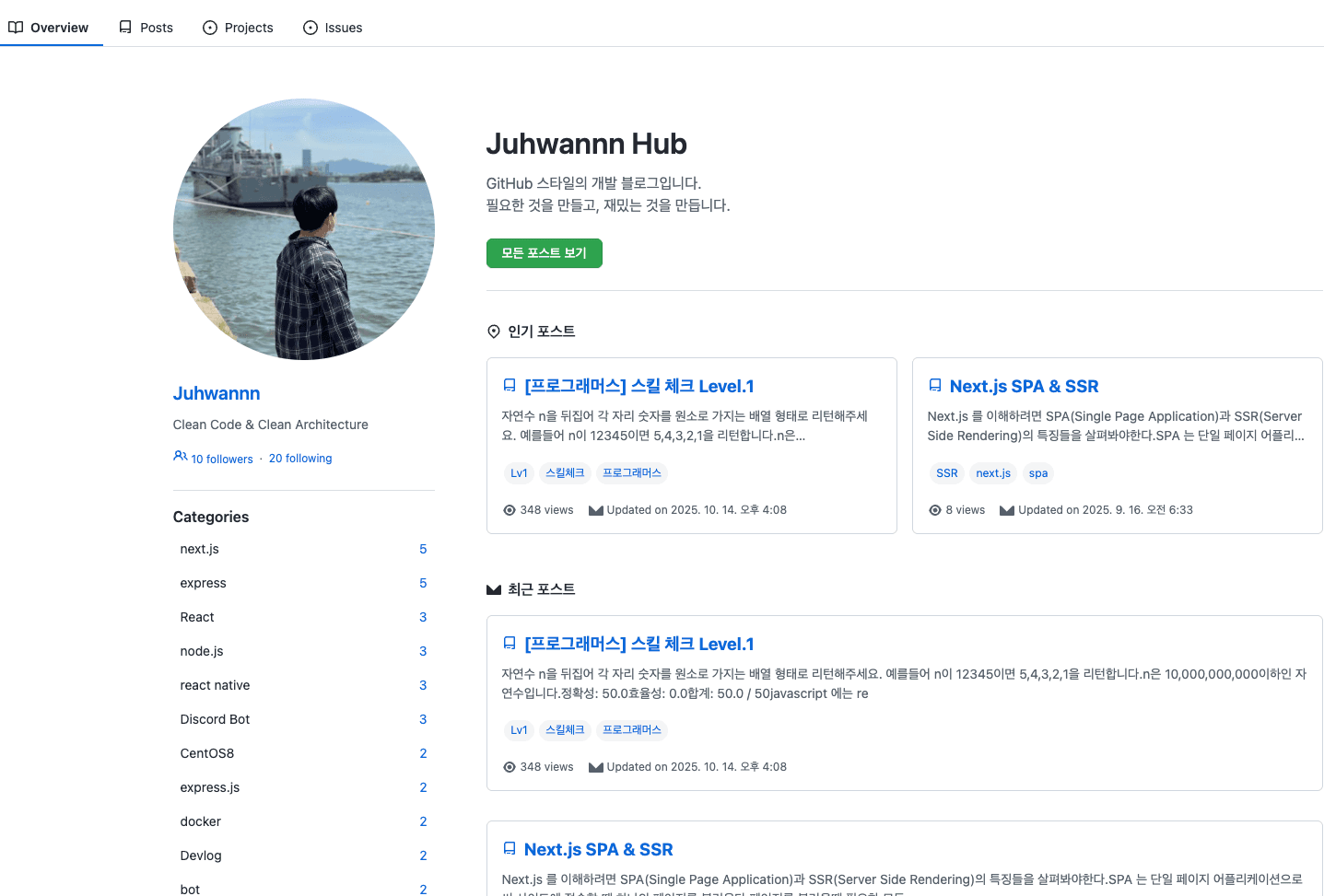Choose the react native category
The image size is (1324, 896).
coord(215,685)
